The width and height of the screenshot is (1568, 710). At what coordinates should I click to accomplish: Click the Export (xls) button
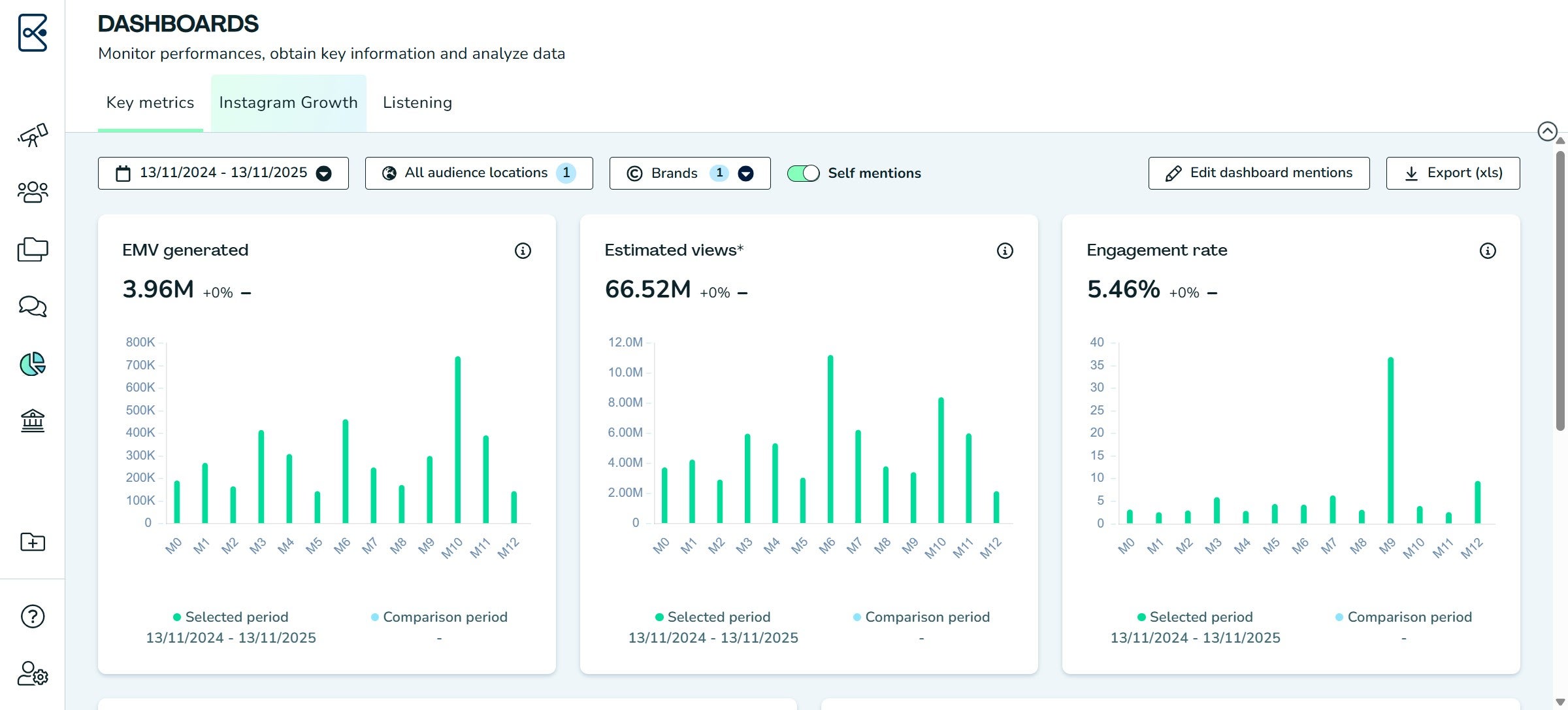click(1453, 173)
